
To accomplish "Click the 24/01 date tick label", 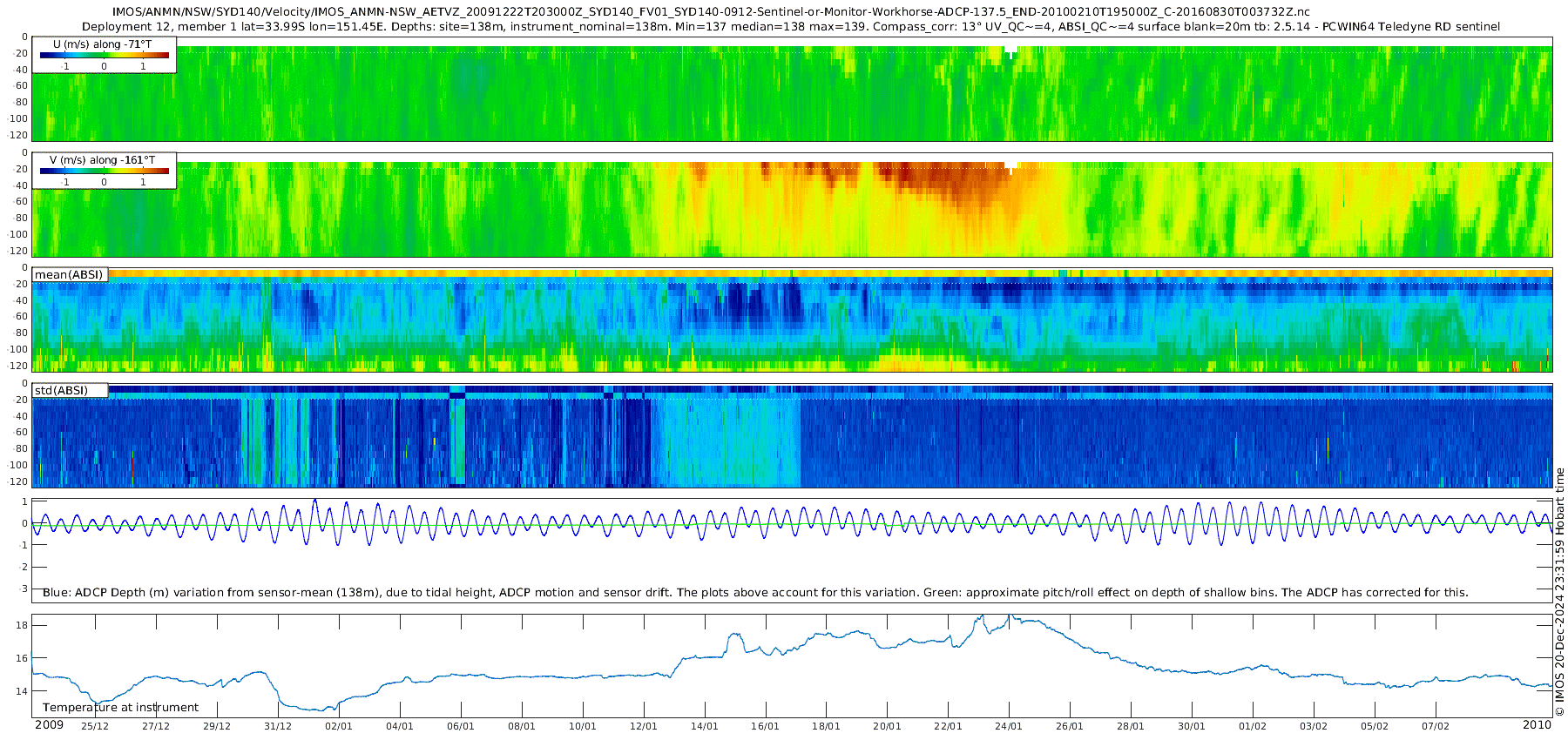I will (x=1009, y=726).
